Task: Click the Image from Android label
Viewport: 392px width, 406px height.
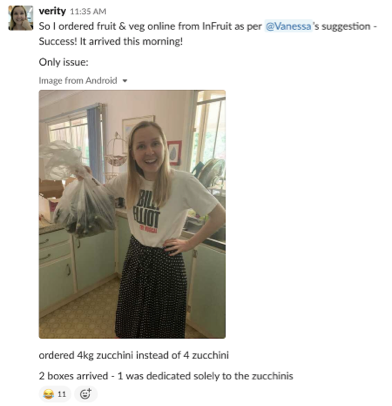Action: point(78,81)
